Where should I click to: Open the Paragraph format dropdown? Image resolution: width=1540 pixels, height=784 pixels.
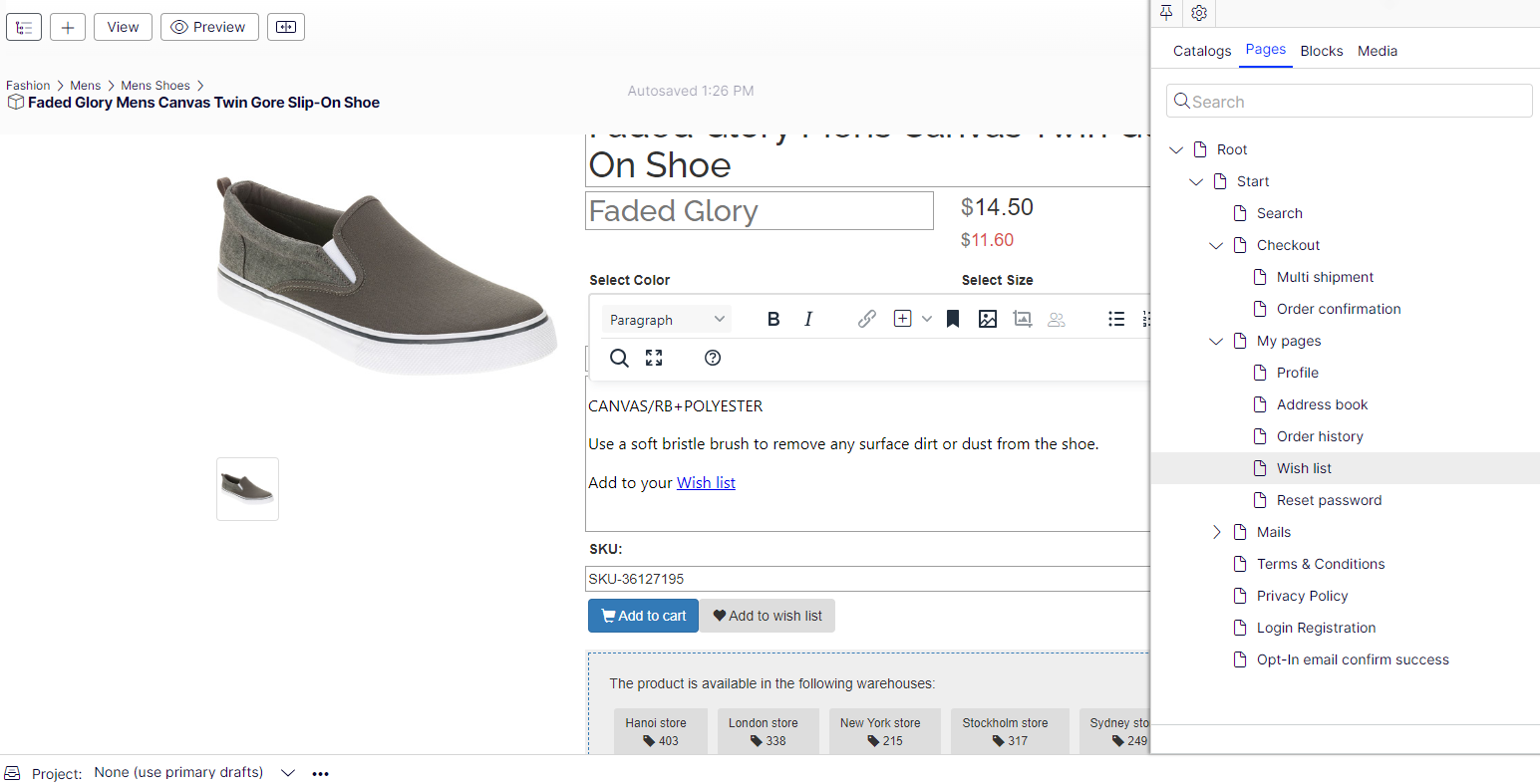click(x=666, y=319)
